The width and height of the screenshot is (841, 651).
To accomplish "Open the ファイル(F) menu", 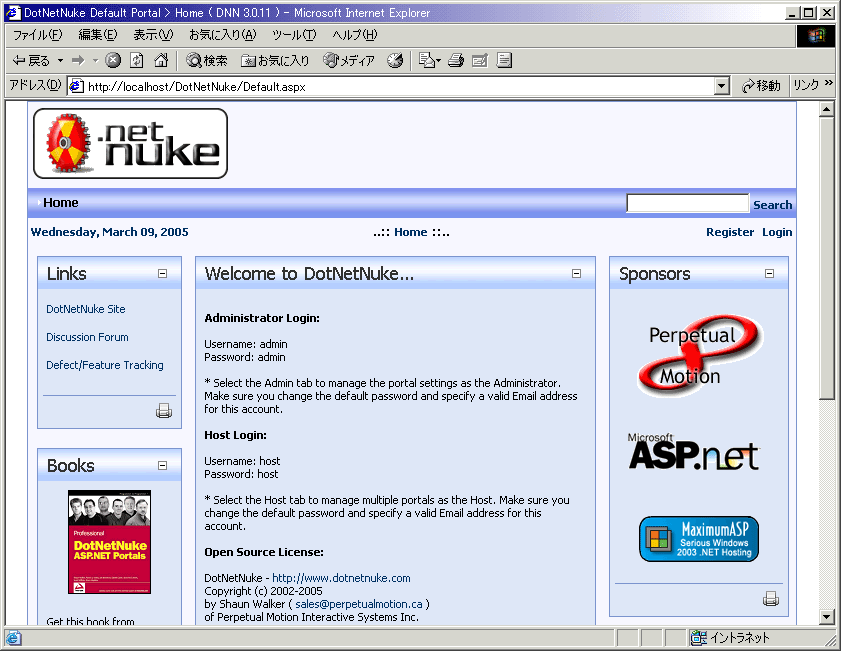I will pyautogui.click(x=38, y=35).
